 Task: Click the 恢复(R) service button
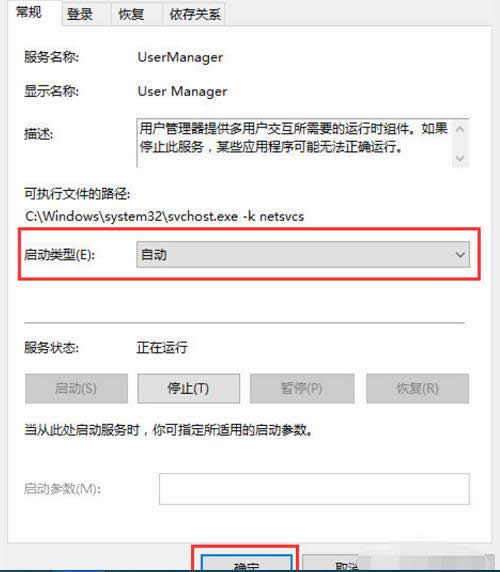tap(418, 389)
